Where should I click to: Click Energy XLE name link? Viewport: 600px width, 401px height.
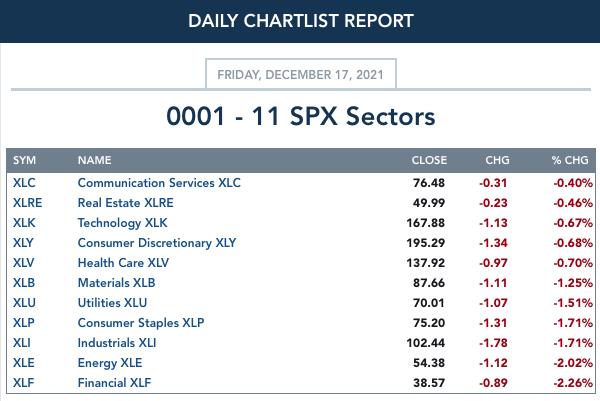(x=110, y=363)
